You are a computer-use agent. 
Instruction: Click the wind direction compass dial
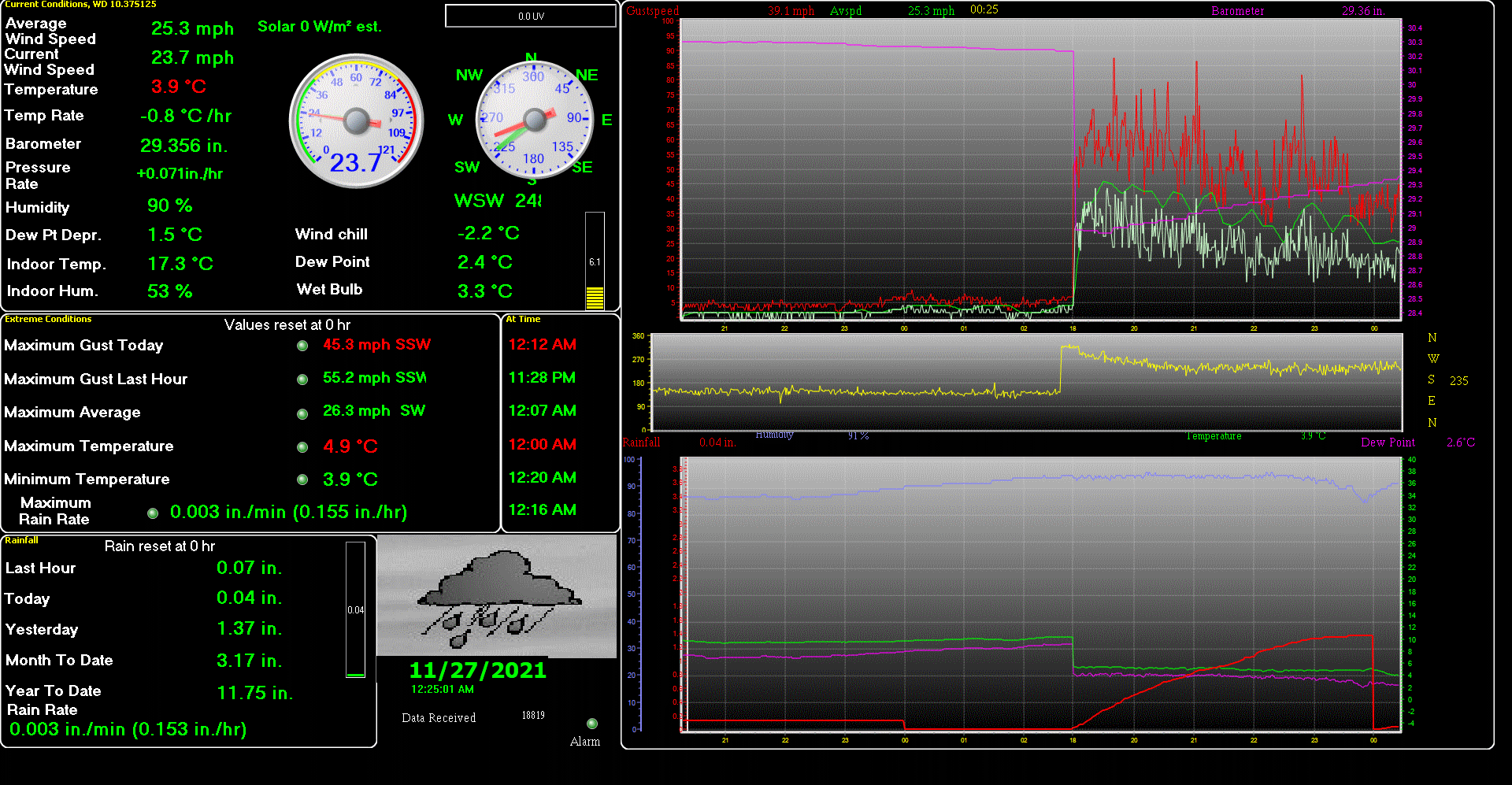535,120
